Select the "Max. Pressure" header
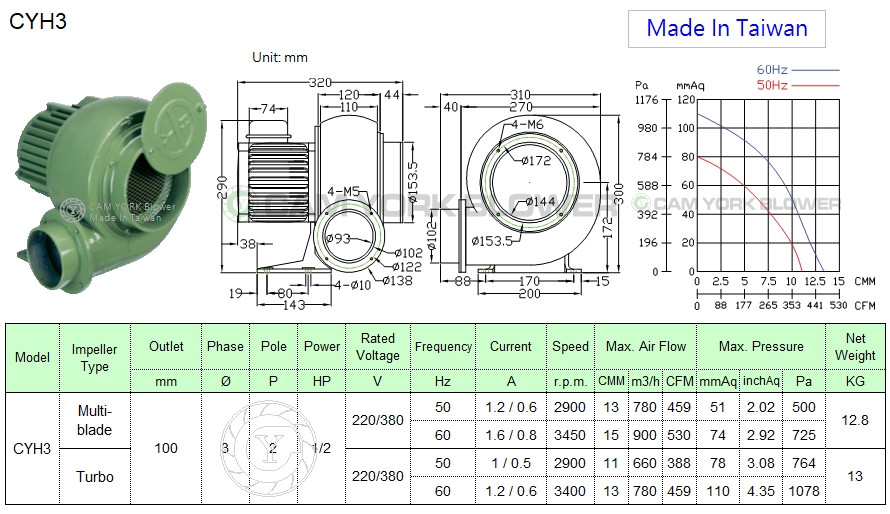The height and width of the screenshot is (514, 890). pyautogui.click(x=761, y=347)
